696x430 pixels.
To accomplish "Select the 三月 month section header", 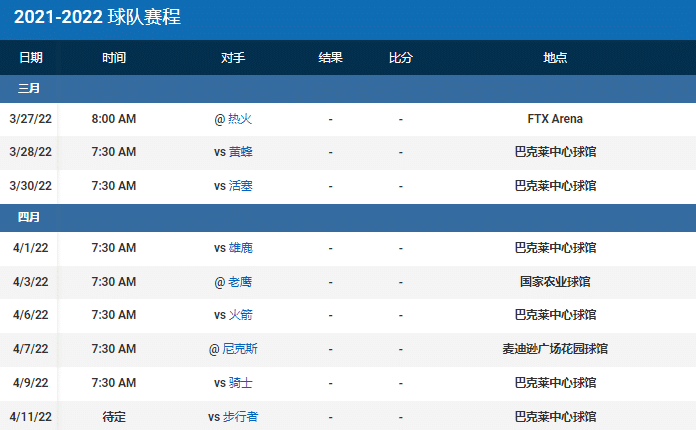I will click(29, 89).
